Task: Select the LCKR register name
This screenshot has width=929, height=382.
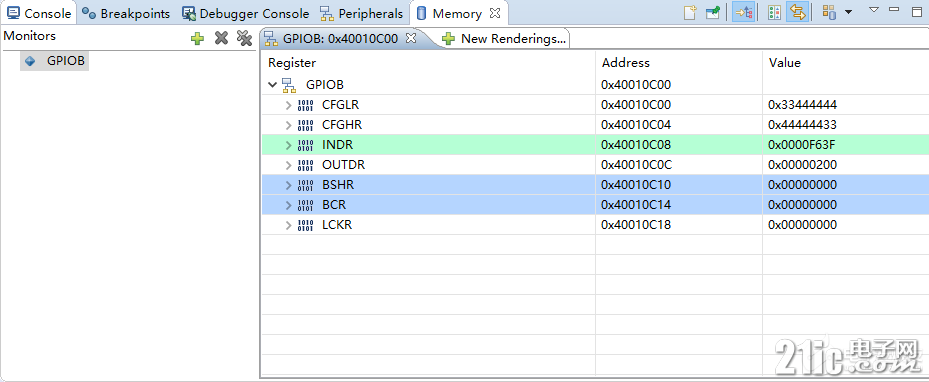Action: tap(337, 225)
